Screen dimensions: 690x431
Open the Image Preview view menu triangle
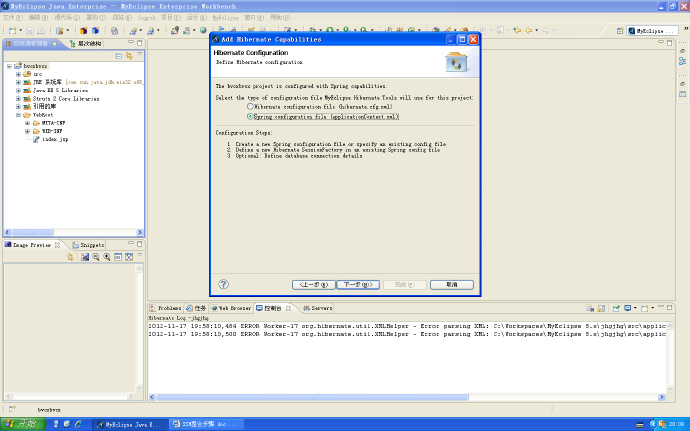pos(139,255)
